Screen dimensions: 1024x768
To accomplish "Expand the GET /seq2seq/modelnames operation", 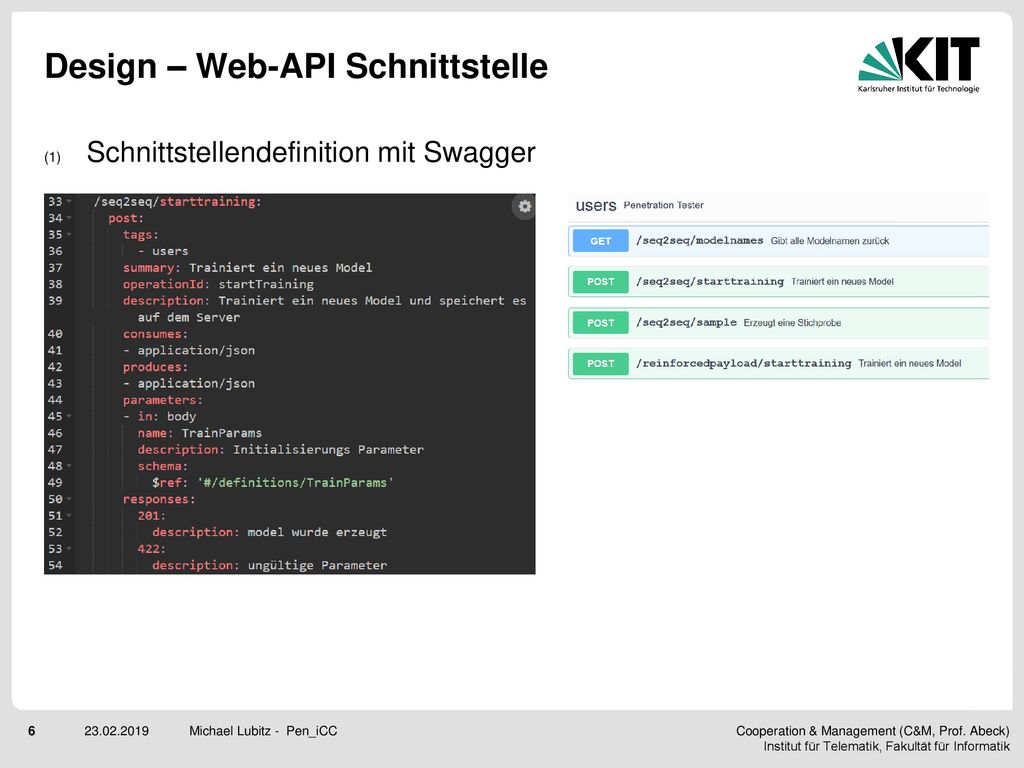I will click(x=778, y=241).
